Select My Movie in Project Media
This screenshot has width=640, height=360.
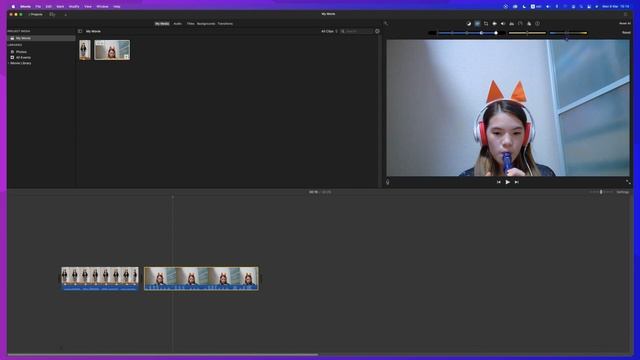41,38
